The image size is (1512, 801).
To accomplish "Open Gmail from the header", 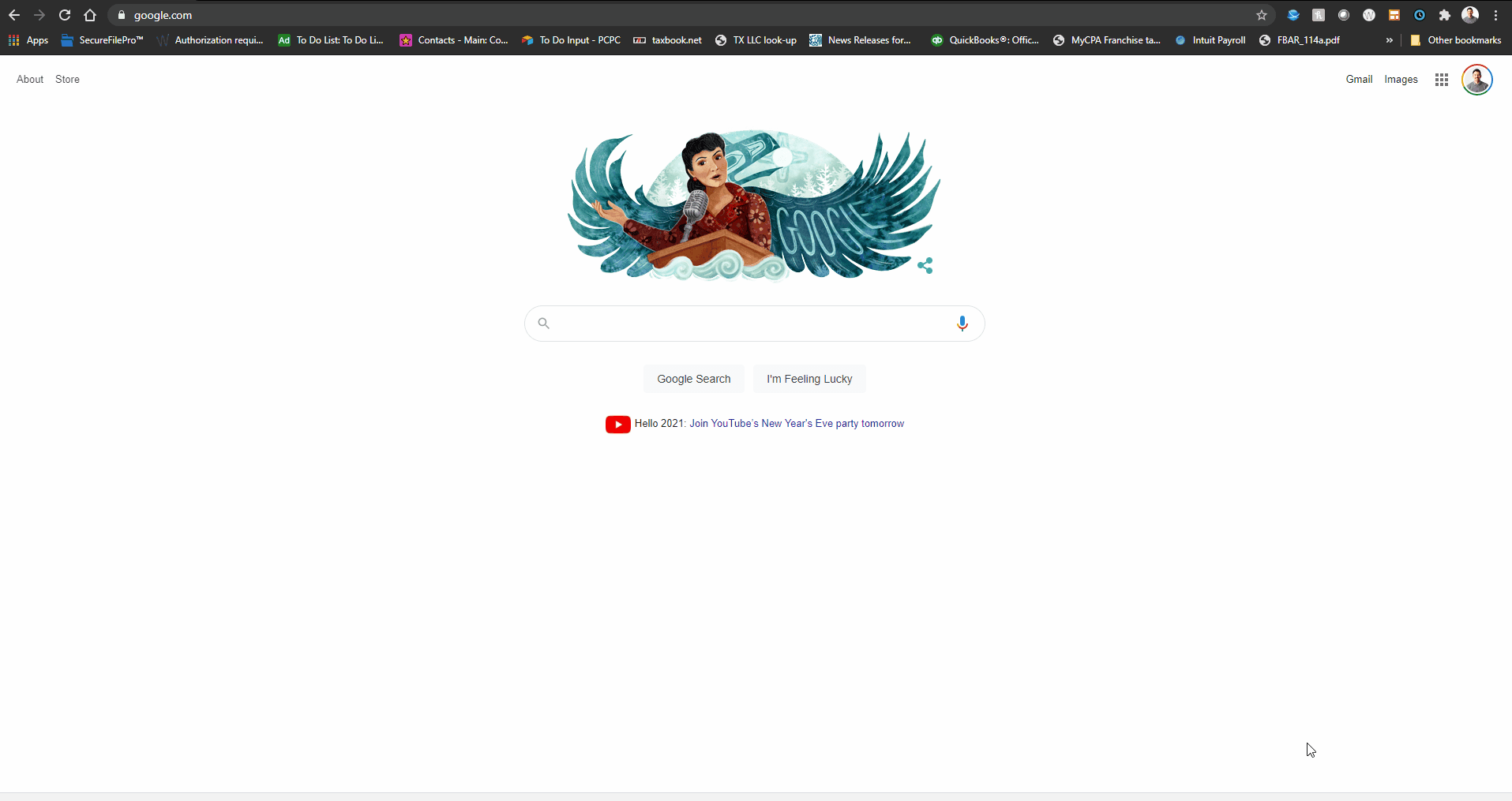I will (1359, 79).
